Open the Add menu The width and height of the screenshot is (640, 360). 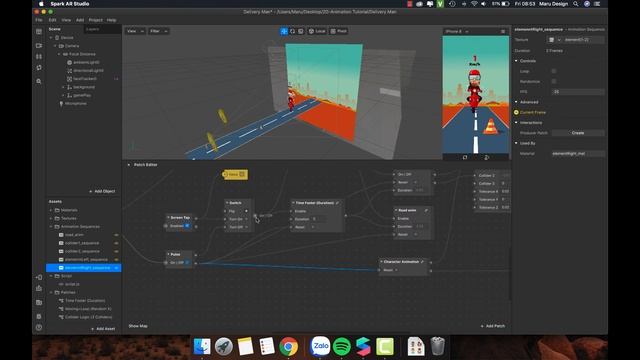click(x=80, y=20)
